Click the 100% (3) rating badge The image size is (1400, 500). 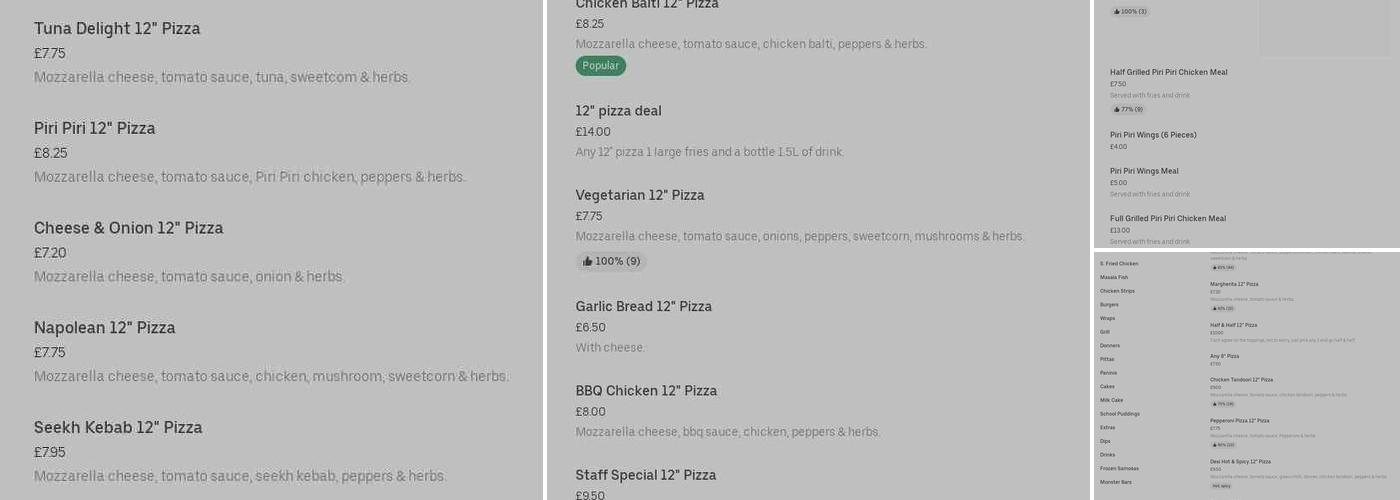pyautogui.click(x=1130, y=12)
